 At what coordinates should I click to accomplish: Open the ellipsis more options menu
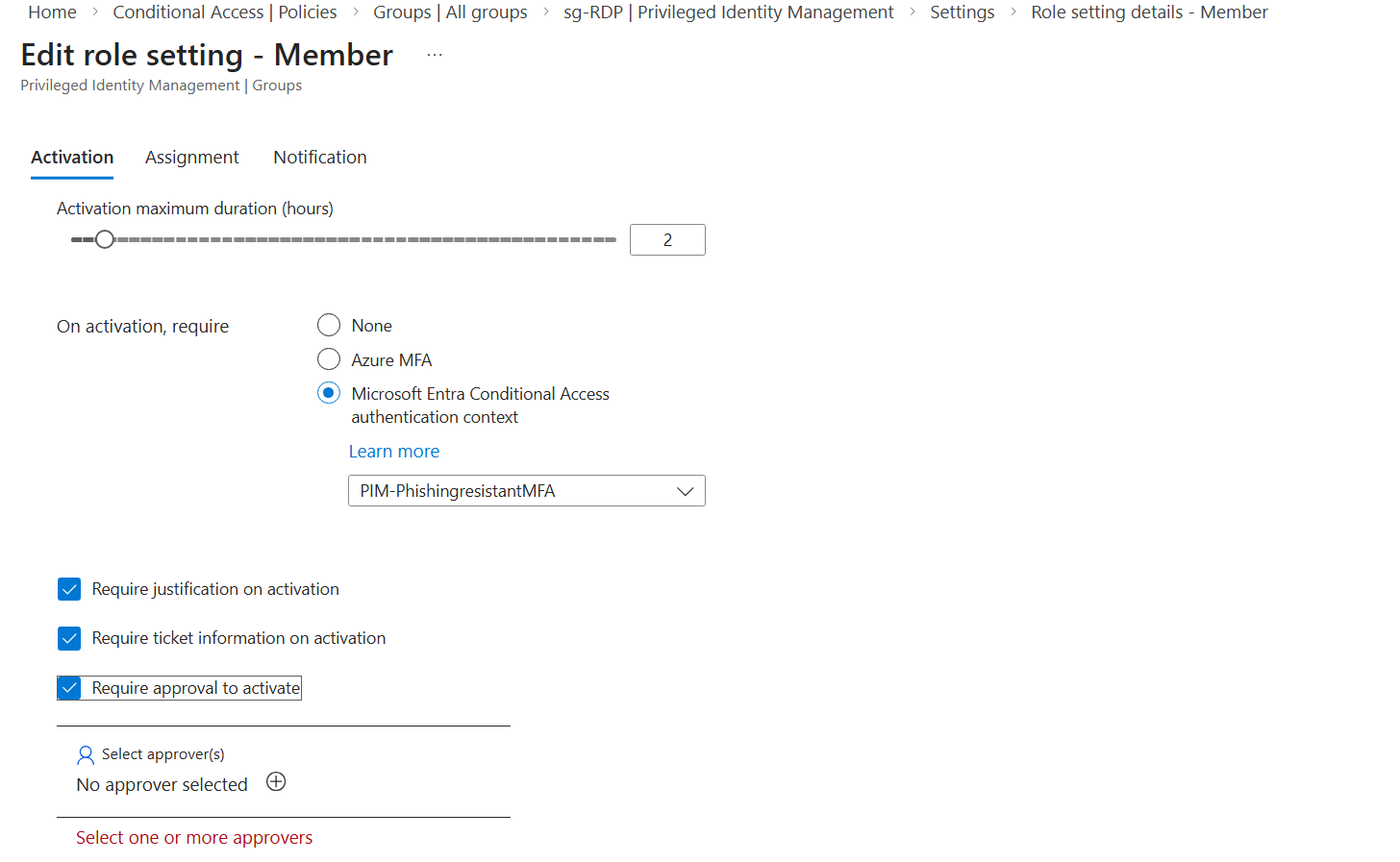point(435,56)
